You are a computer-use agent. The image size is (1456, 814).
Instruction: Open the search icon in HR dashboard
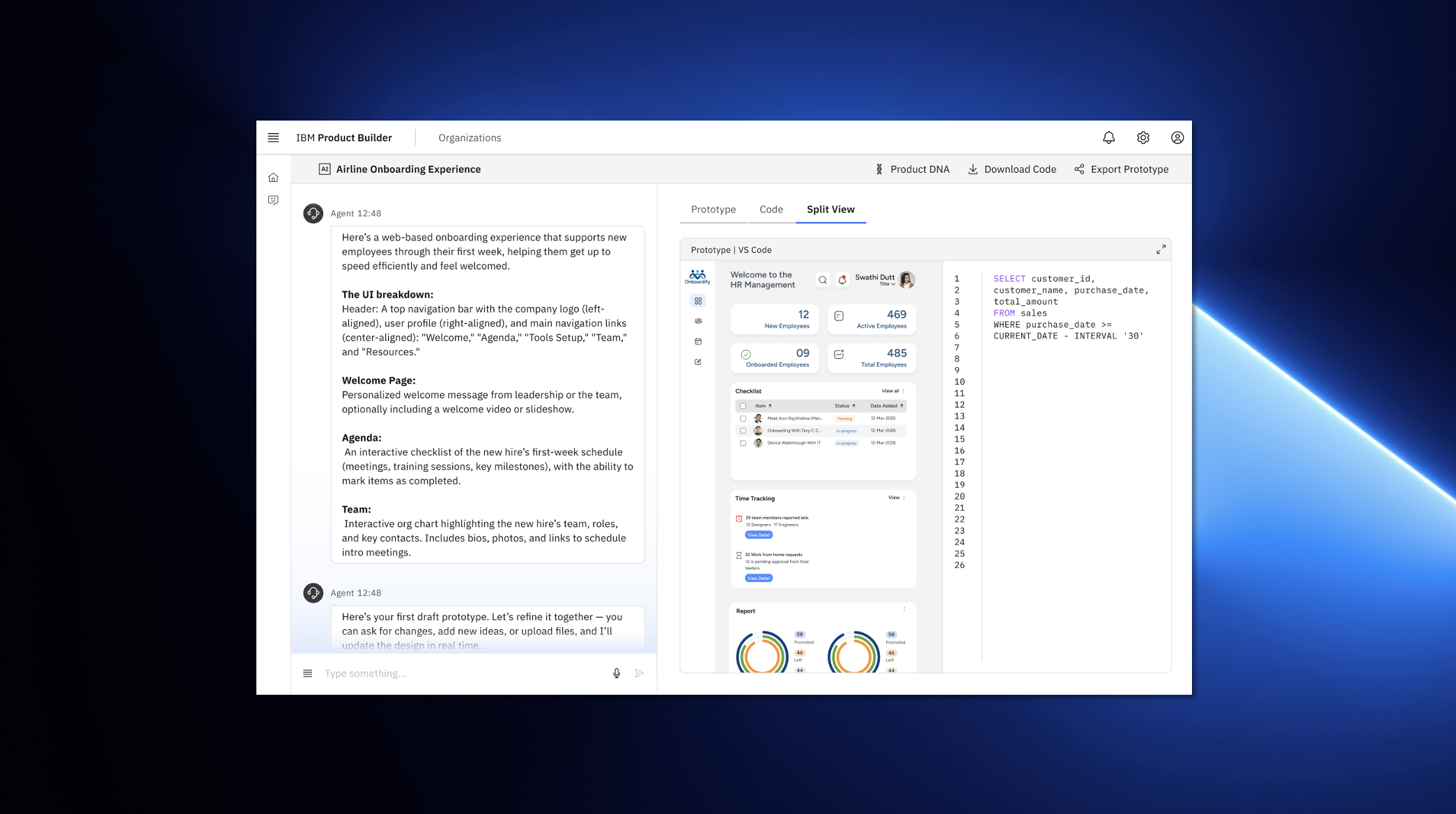coord(823,280)
